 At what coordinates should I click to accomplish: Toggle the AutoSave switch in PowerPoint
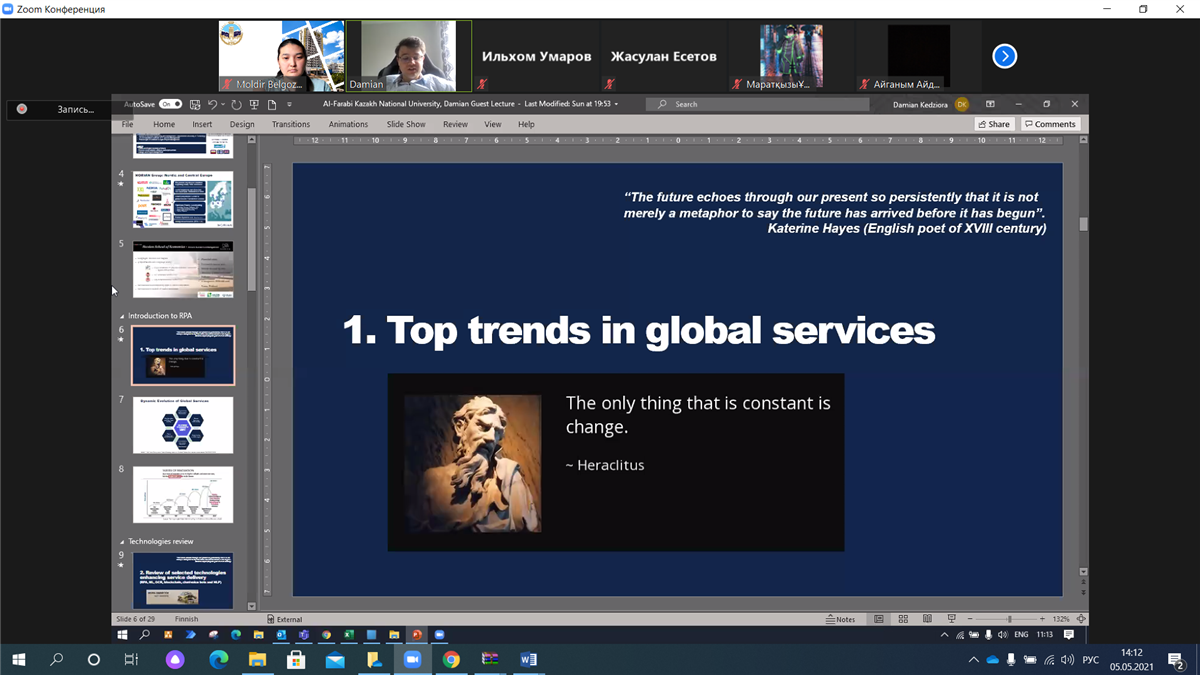click(x=171, y=104)
